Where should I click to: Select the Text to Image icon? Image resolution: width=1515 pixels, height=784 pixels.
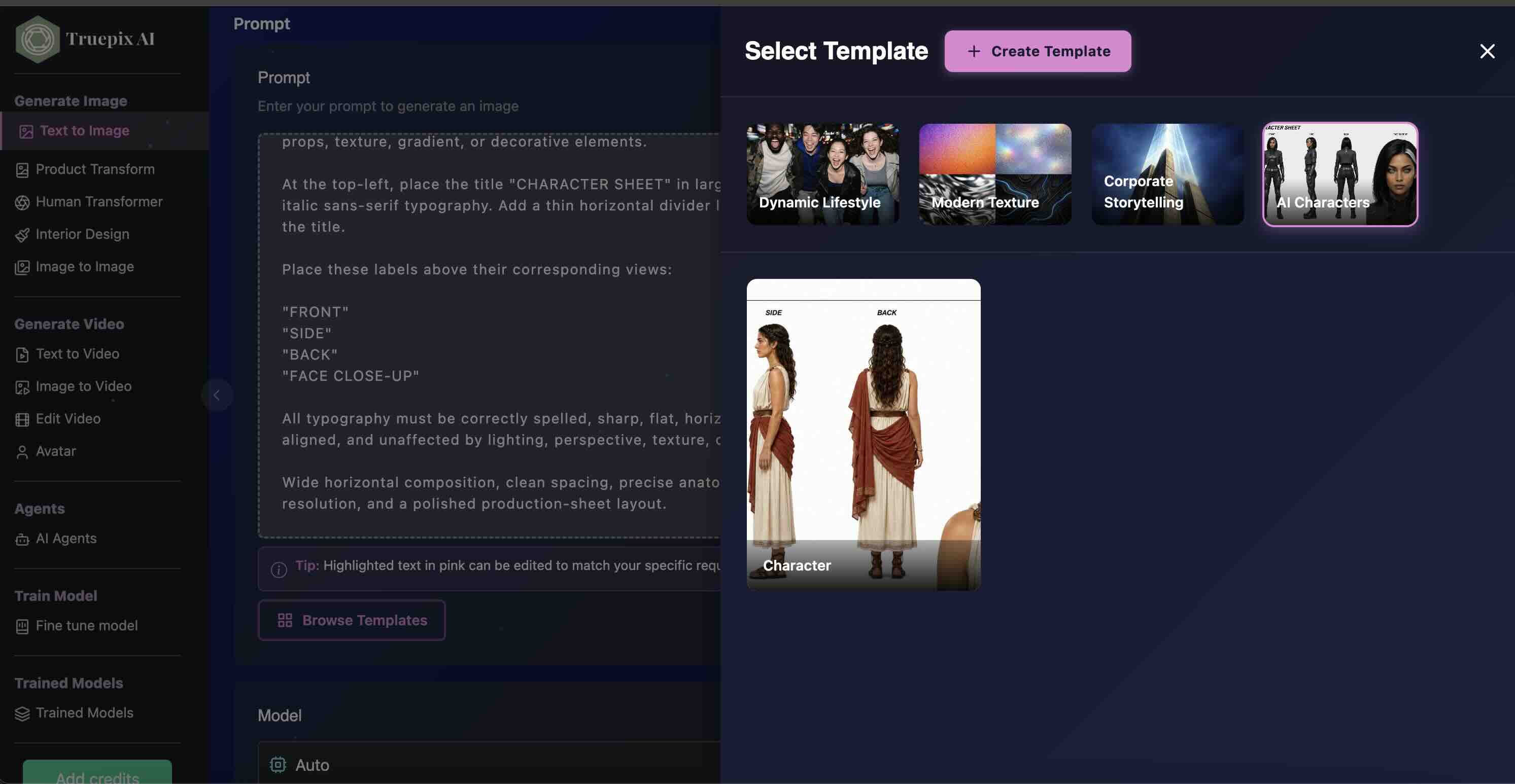click(x=26, y=131)
